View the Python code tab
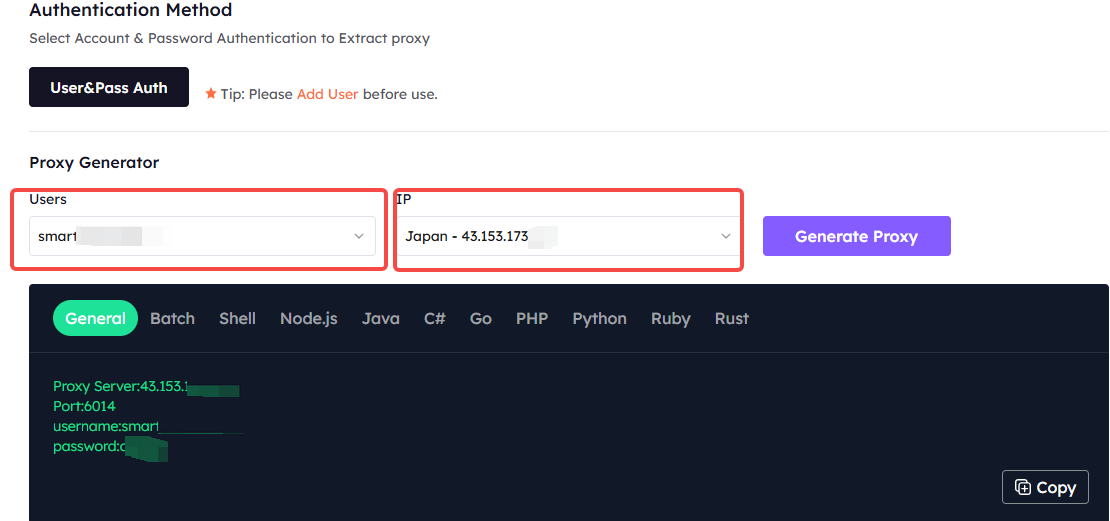The width and height of the screenshot is (1110, 521). pos(600,319)
